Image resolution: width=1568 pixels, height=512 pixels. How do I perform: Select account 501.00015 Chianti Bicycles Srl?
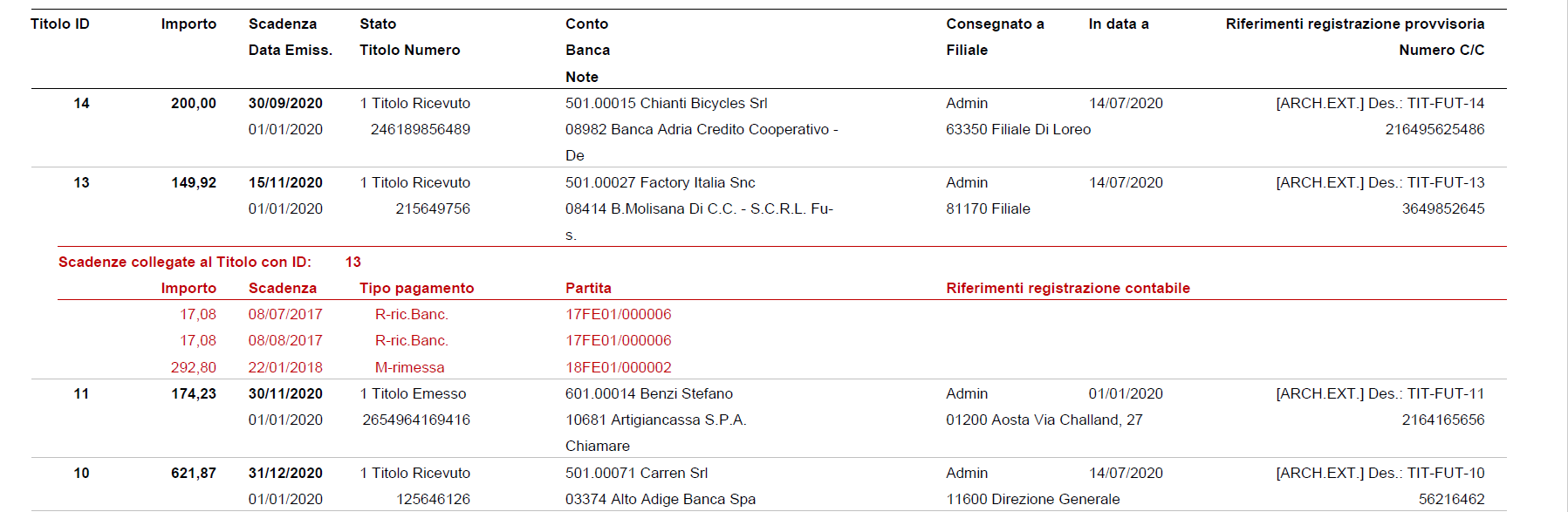point(666,104)
